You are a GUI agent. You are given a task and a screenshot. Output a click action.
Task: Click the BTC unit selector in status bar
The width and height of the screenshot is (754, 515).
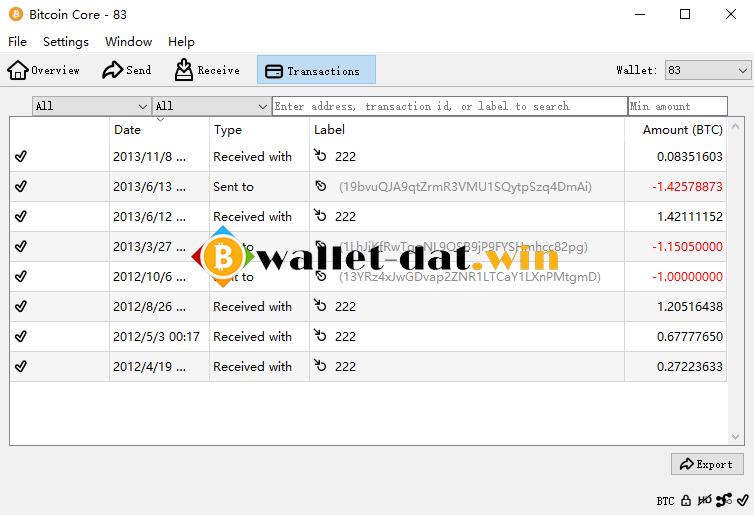[666, 501]
